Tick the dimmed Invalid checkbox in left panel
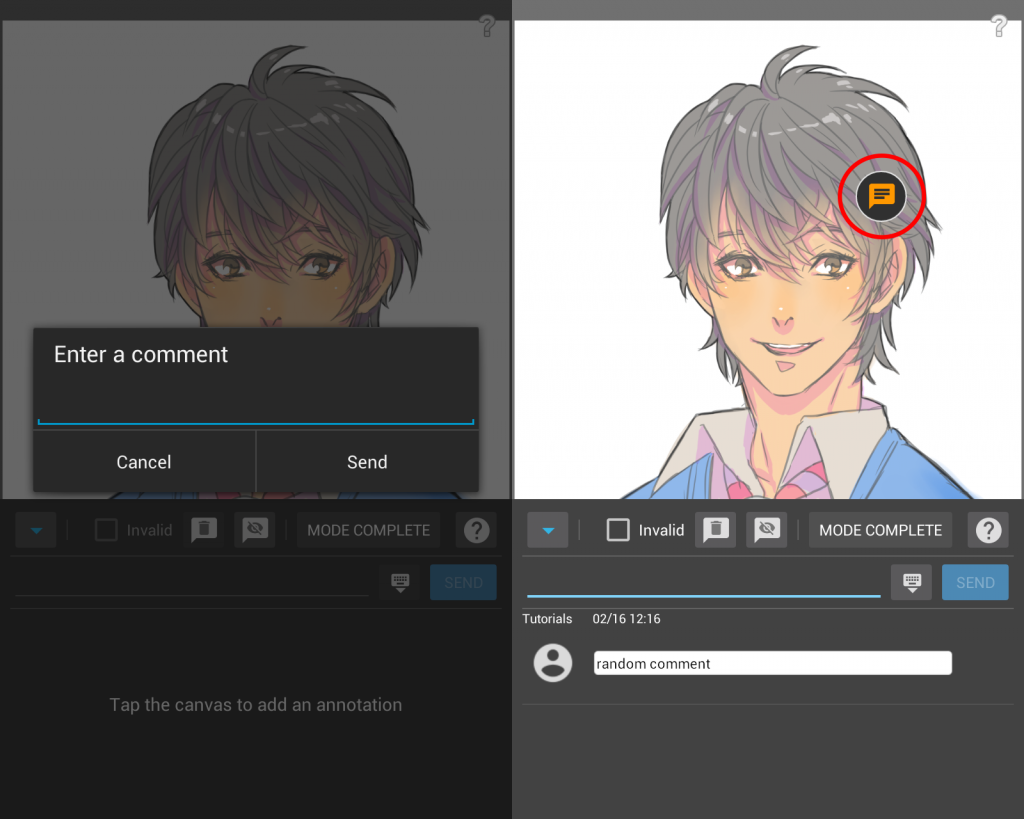The width and height of the screenshot is (1024, 819). point(106,530)
